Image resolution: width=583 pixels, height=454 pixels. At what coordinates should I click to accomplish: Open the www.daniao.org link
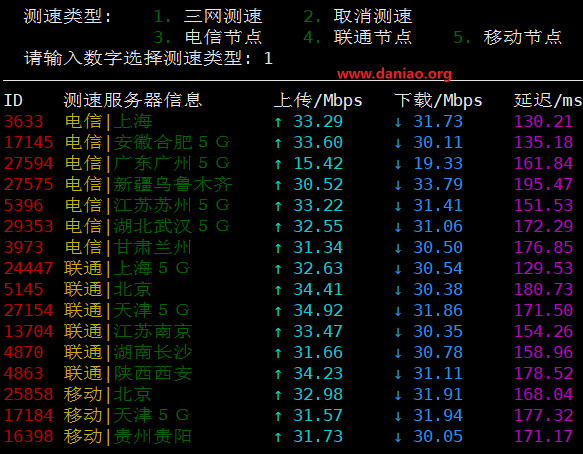tap(394, 74)
